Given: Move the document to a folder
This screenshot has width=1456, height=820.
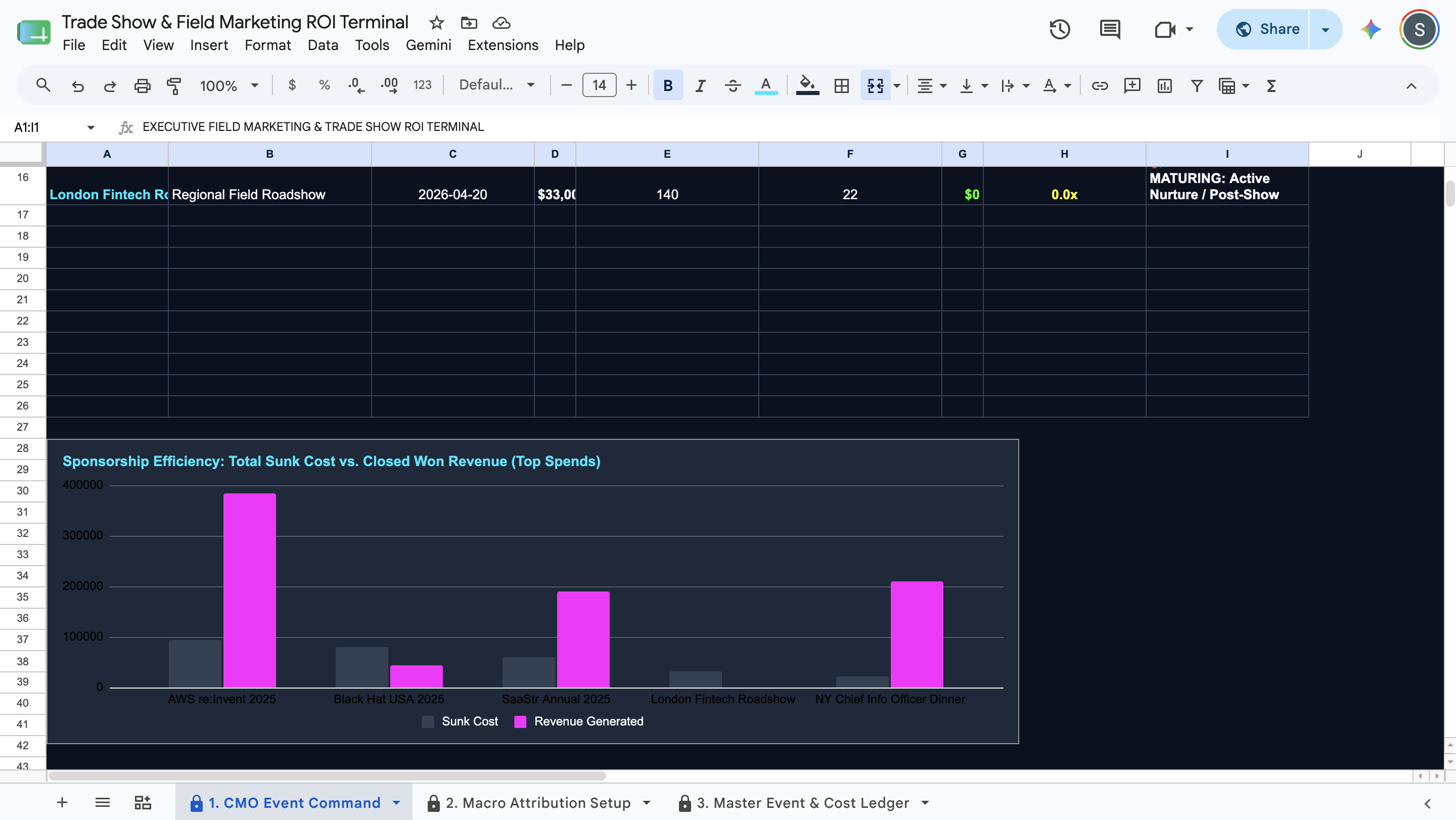Looking at the screenshot, I should click(469, 23).
